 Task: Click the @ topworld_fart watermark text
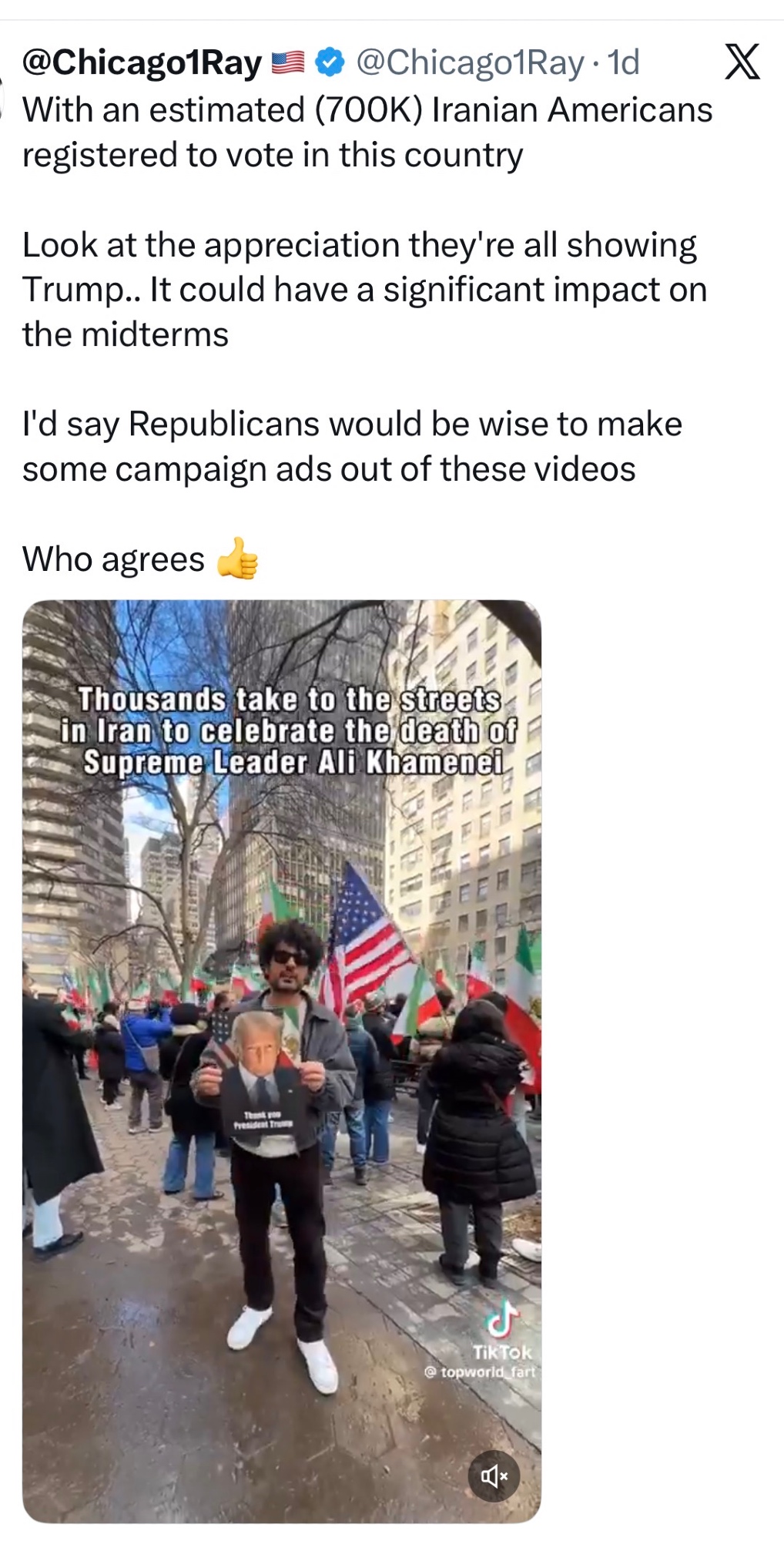(479, 1372)
